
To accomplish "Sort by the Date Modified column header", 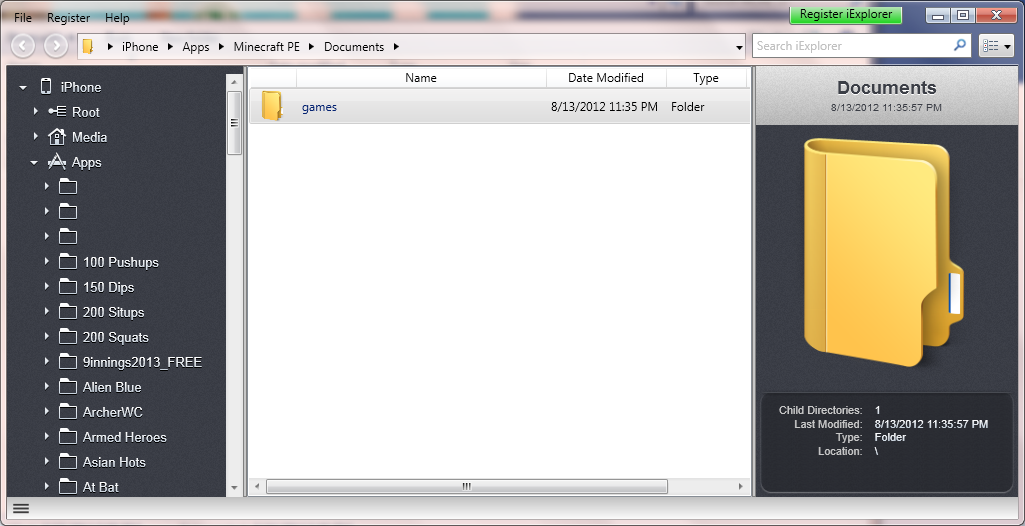I will point(606,78).
